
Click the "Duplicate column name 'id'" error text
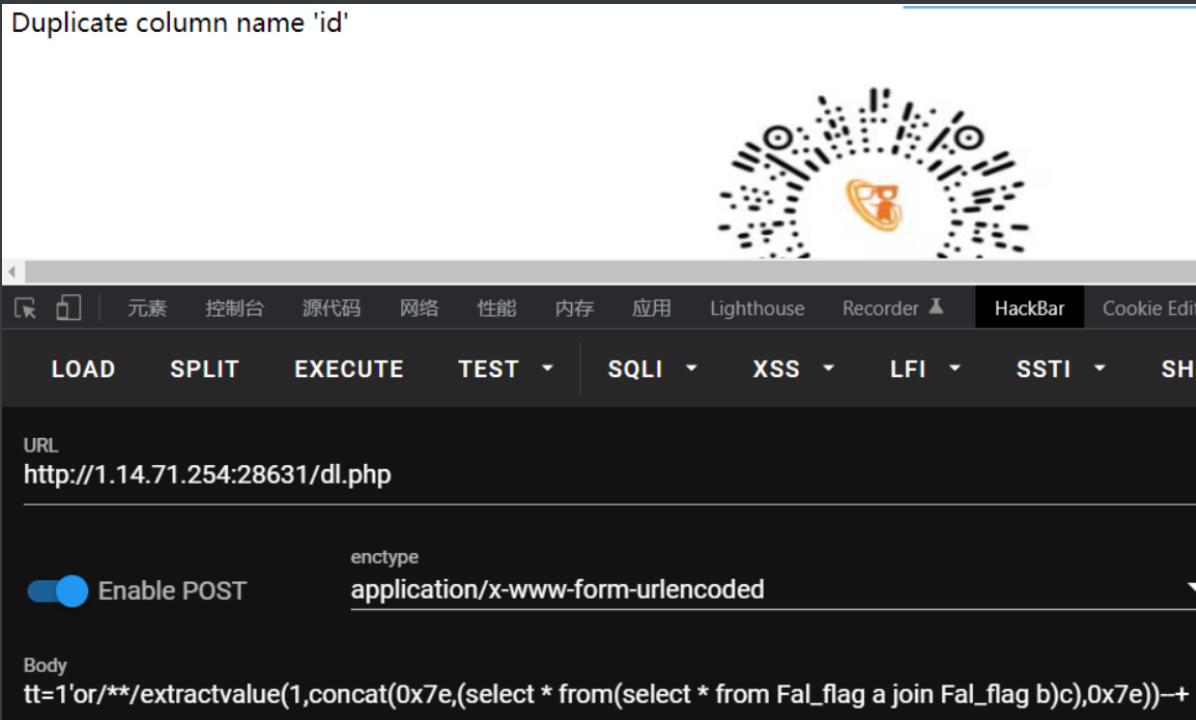click(180, 23)
